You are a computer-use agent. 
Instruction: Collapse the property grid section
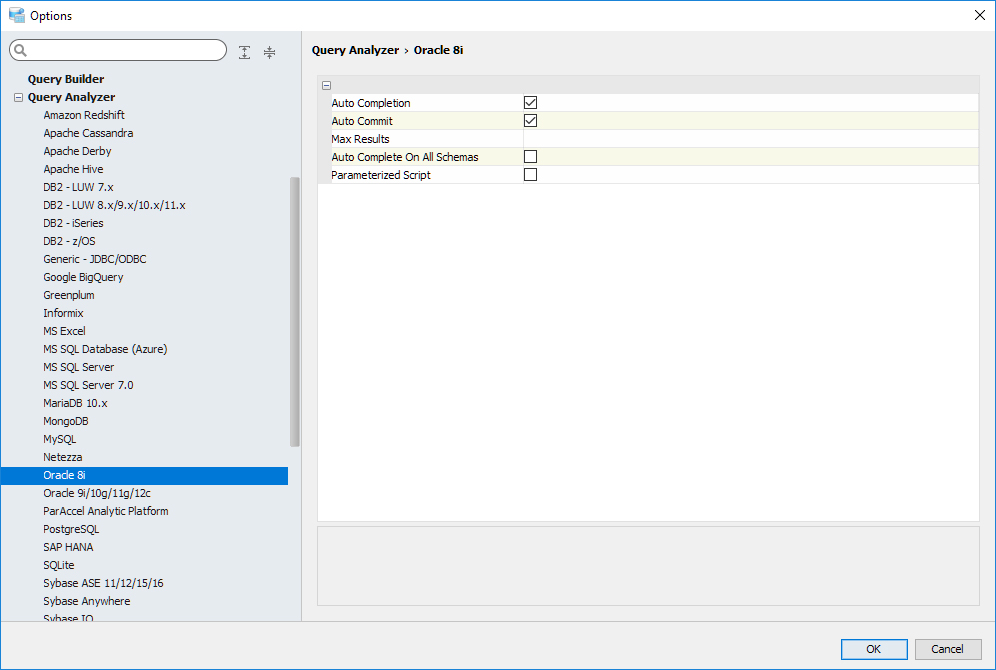(327, 86)
